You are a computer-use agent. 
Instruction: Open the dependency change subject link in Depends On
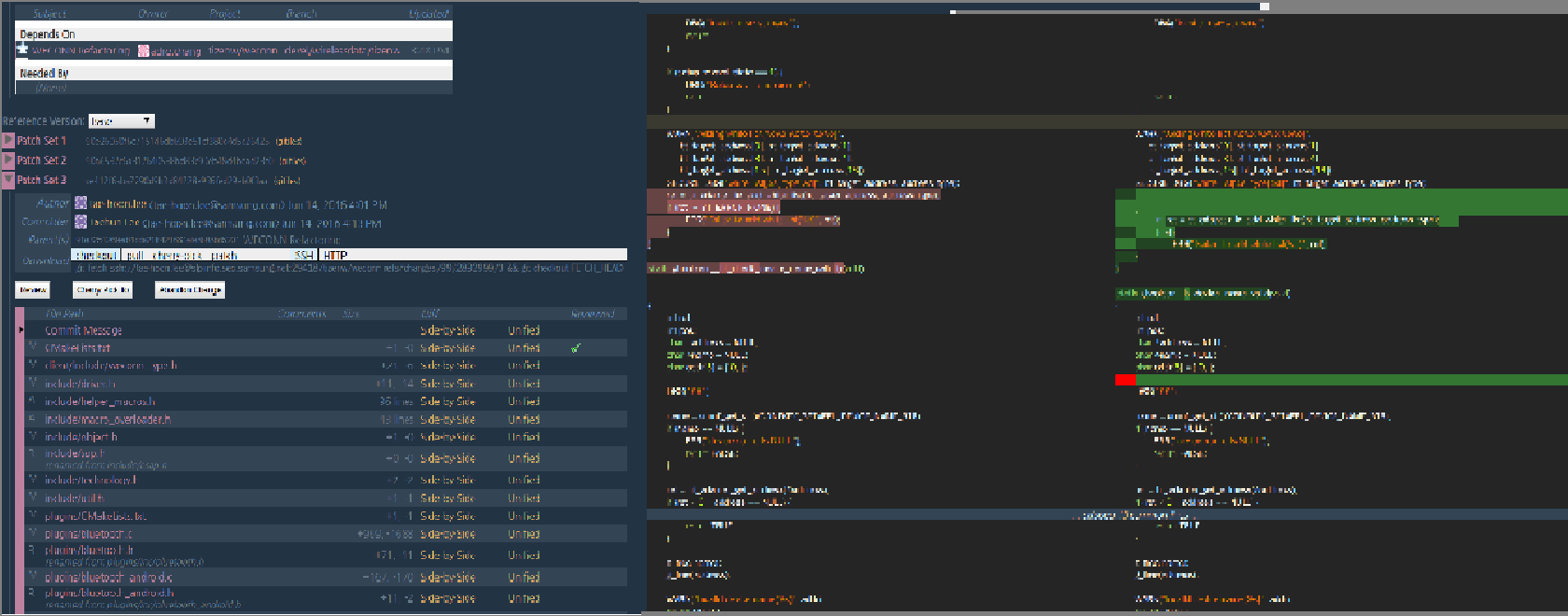[81, 50]
